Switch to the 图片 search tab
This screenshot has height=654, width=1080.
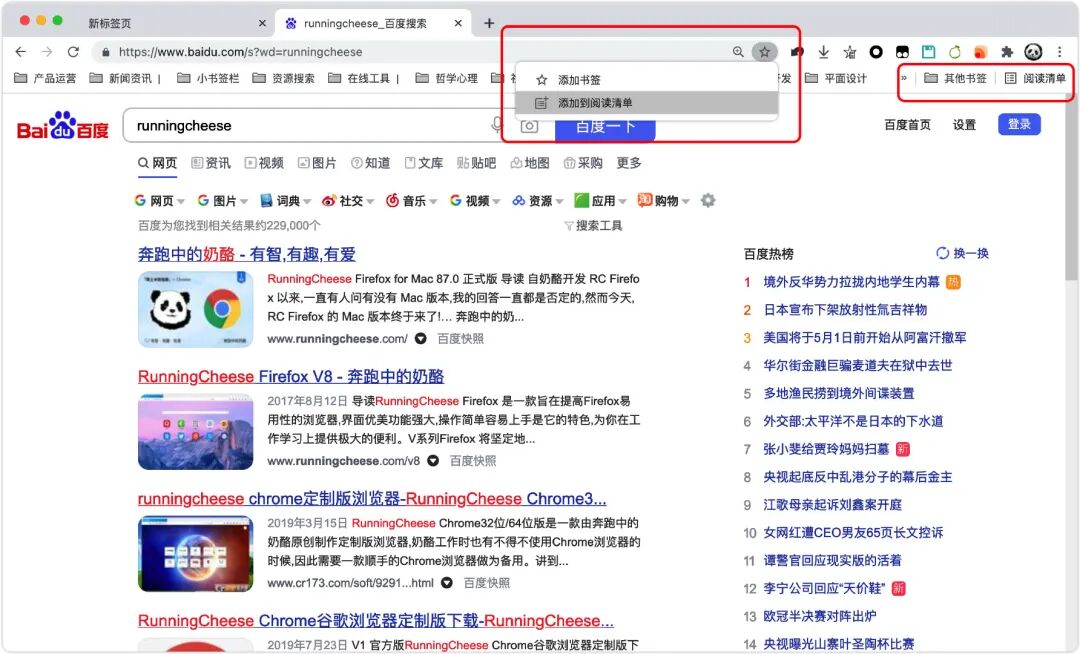(x=317, y=163)
